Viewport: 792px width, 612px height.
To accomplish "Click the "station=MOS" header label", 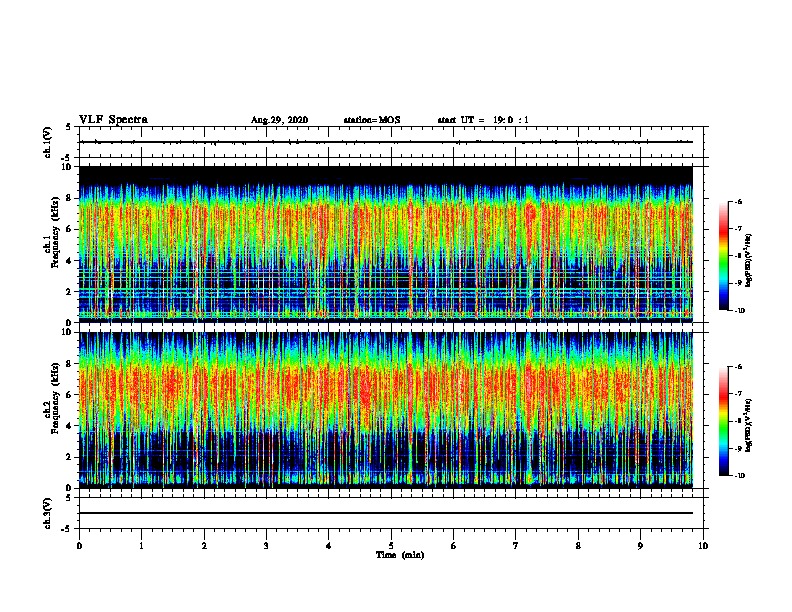I will point(372,120).
